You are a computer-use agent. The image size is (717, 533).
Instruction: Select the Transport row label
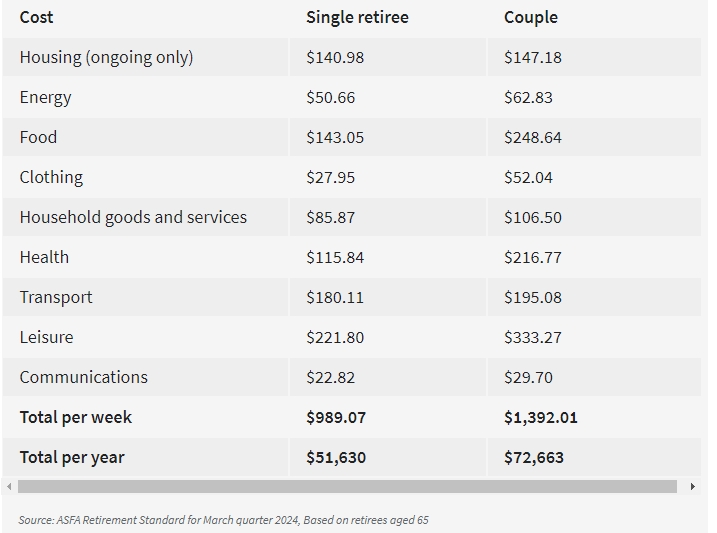point(56,297)
